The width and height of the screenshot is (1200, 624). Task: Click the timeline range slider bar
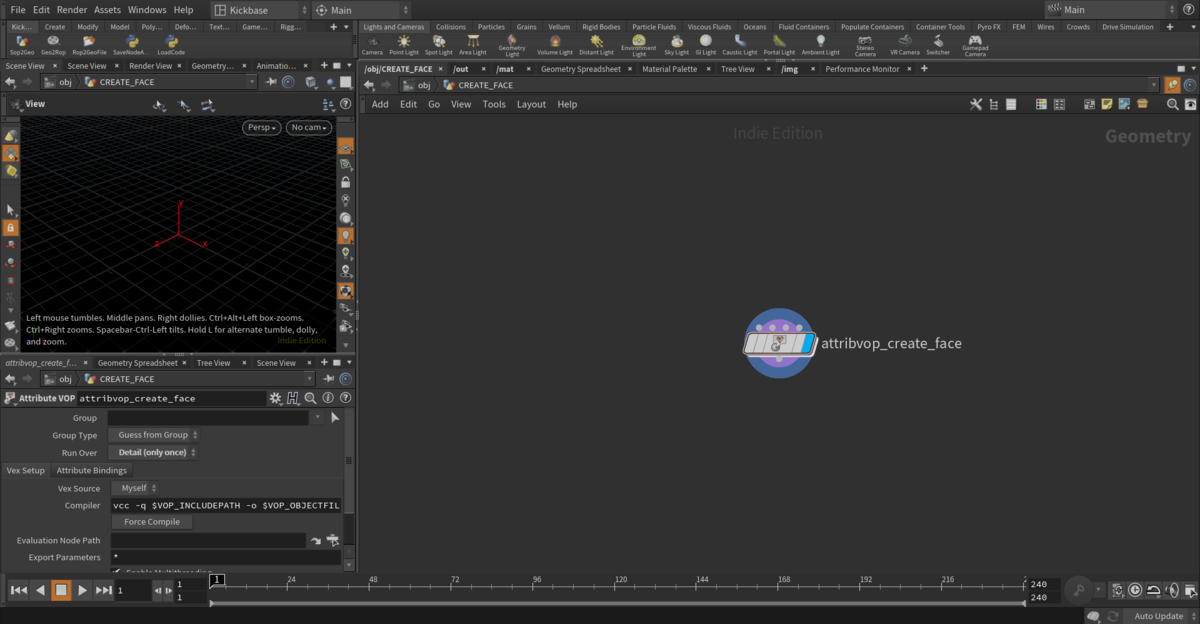tap(617, 603)
